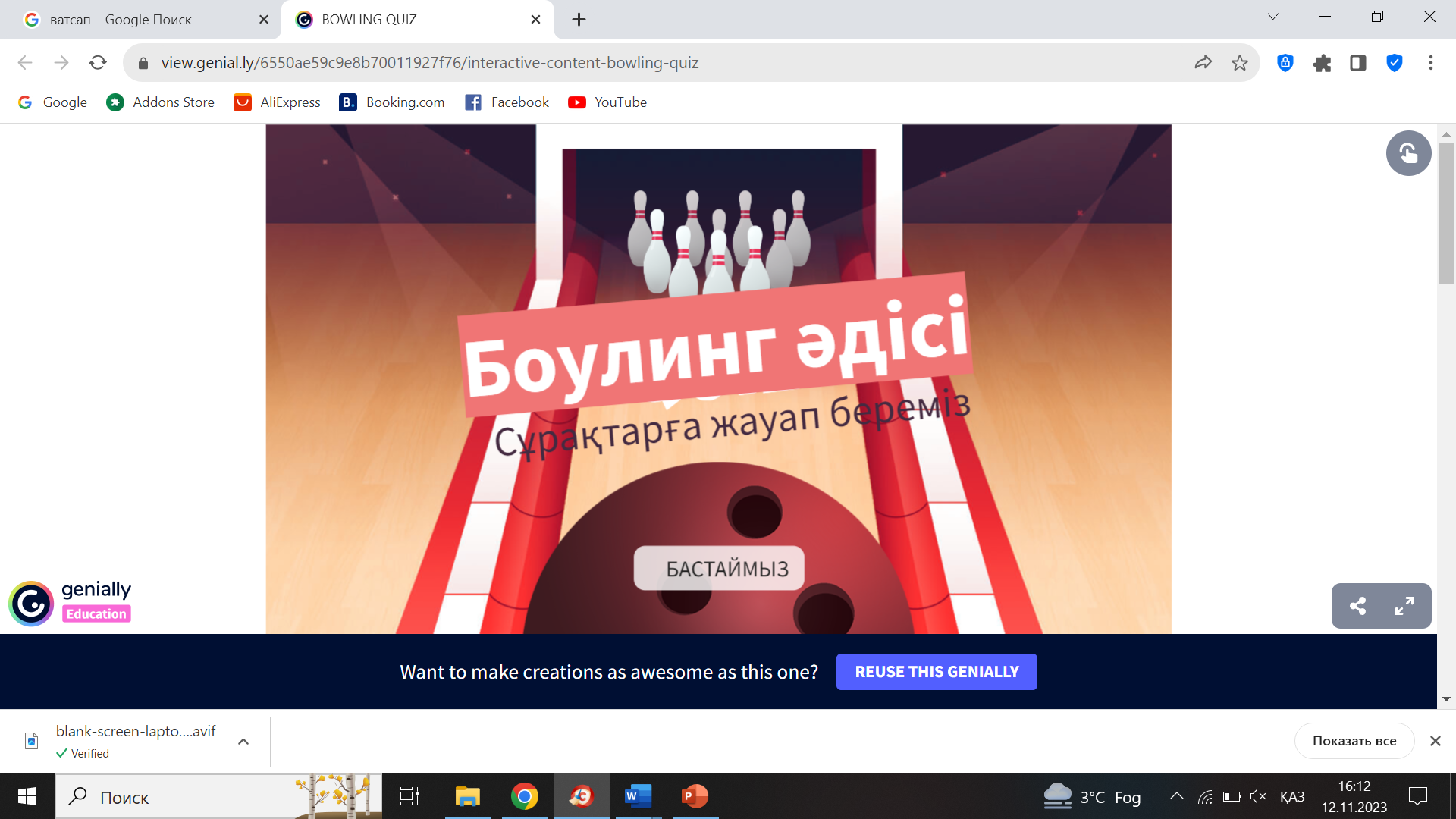Toggle the Chrome side panel

(1358, 63)
